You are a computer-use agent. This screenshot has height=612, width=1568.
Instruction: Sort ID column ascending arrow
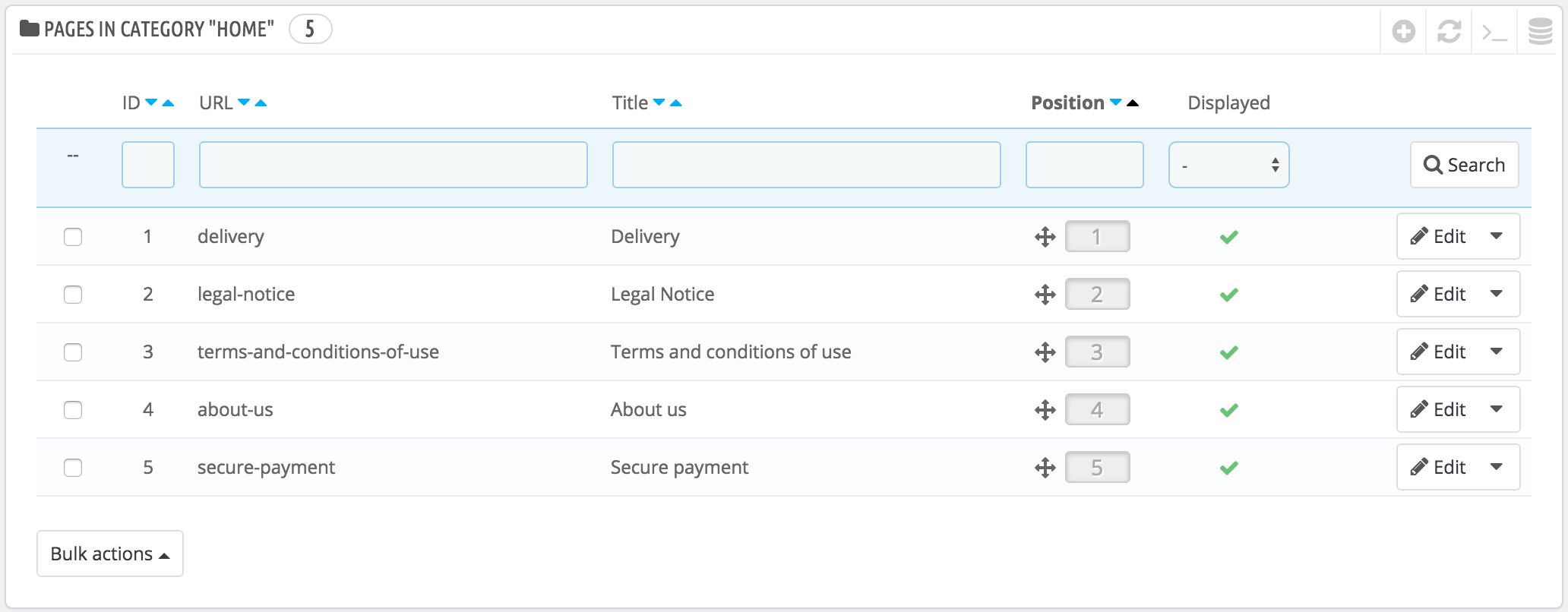coord(169,103)
